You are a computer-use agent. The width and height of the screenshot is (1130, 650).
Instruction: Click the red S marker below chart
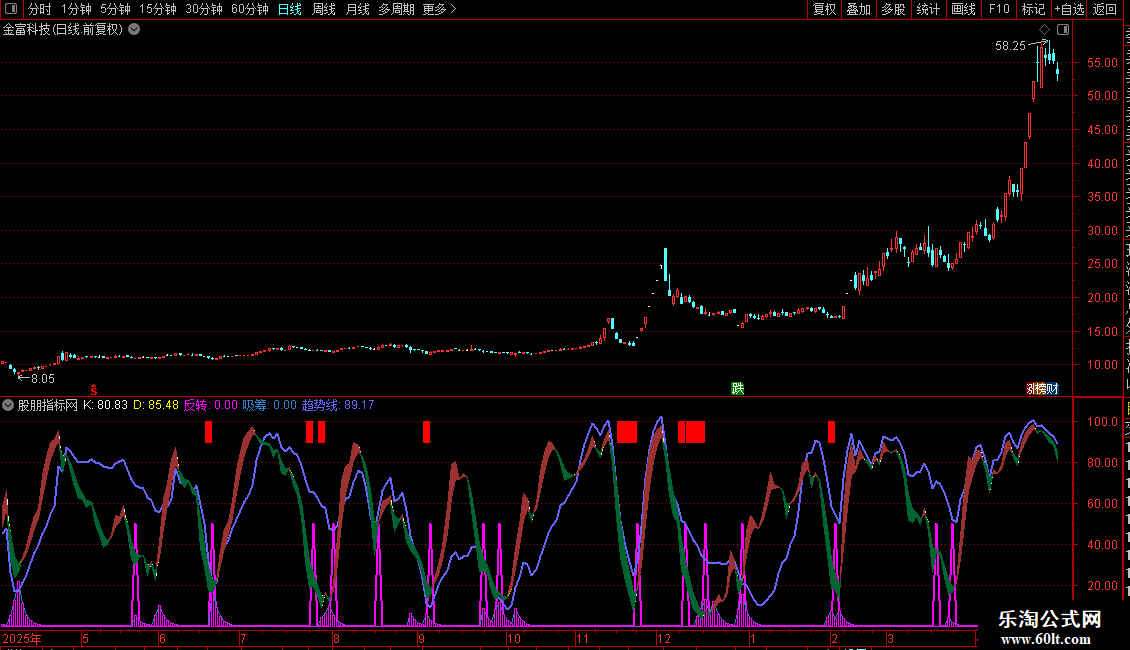pos(94,390)
